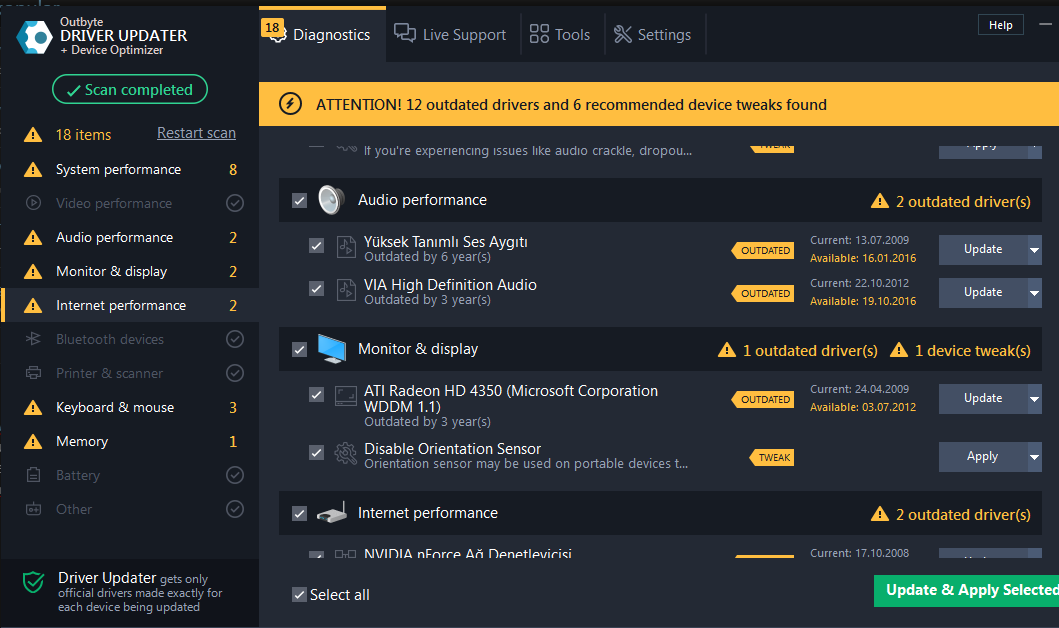
Task: Click the Other category icon in sidebar
Action: coord(33,508)
